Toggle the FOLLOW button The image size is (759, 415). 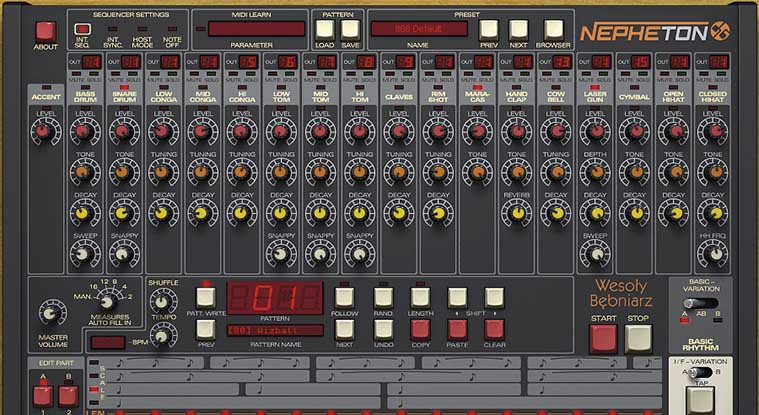point(345,298)
